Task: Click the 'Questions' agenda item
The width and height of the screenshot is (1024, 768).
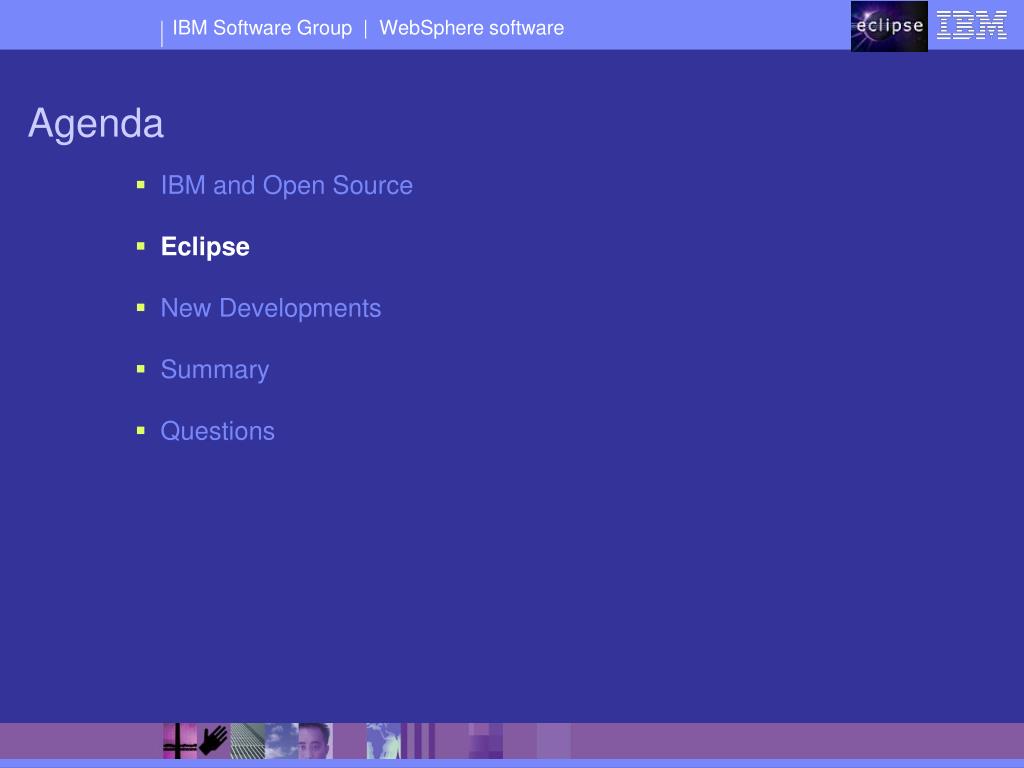Action: click(x=217, y=431)
